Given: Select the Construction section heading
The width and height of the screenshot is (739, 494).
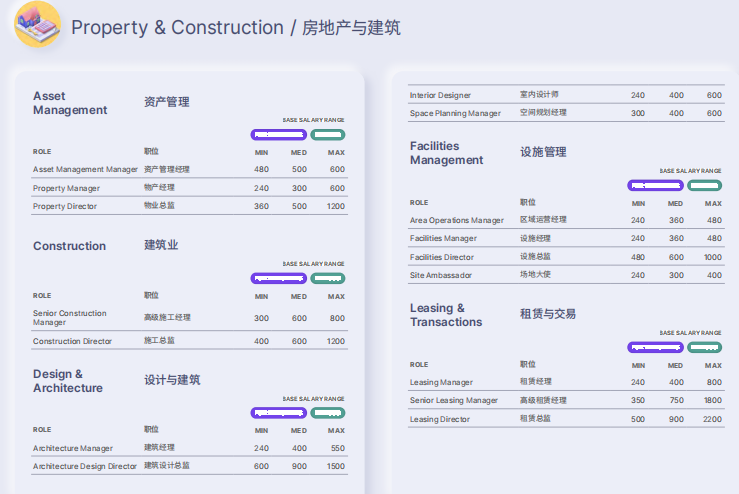Looking at the screenshot, I should tap(69, 246).
